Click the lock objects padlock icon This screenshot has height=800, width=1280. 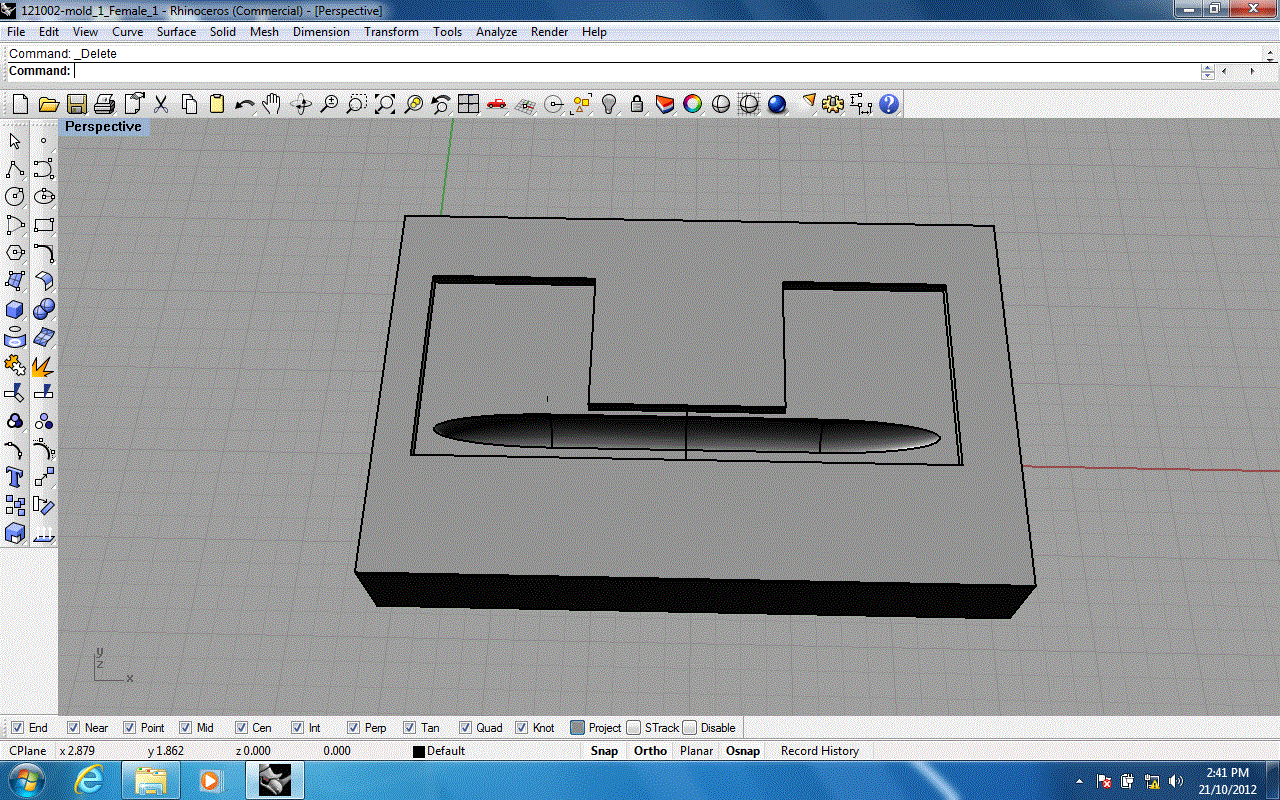pos(636,104)
